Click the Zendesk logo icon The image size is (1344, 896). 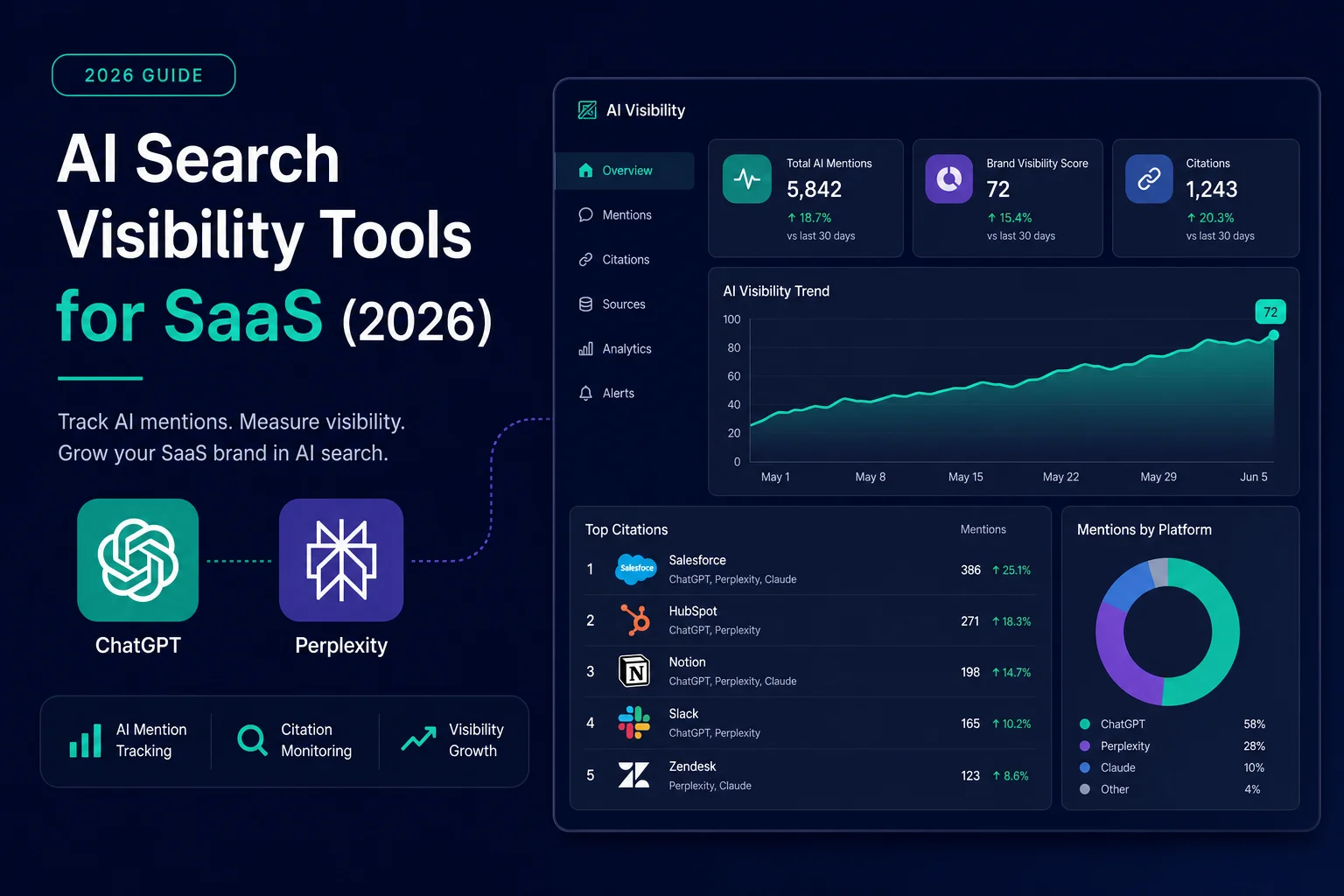click(x=634, y=775)
